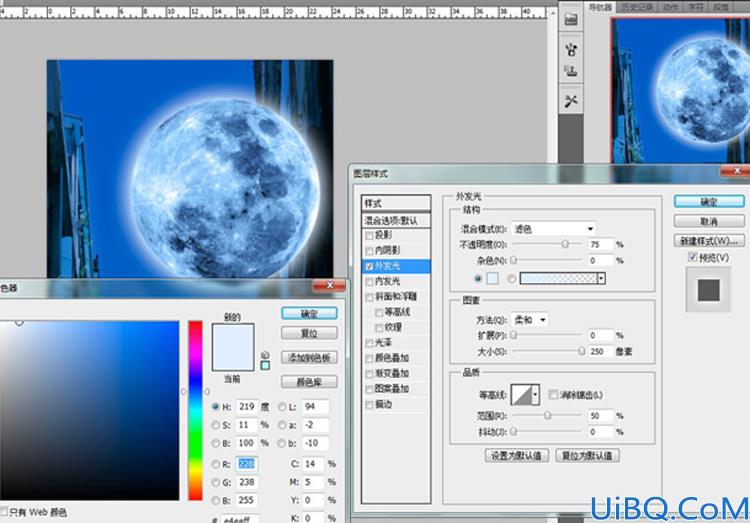Click the rainbow hue slider strip
Viewport: 750px width, 523px height.
pyautogui.click(x=195, y=411)
